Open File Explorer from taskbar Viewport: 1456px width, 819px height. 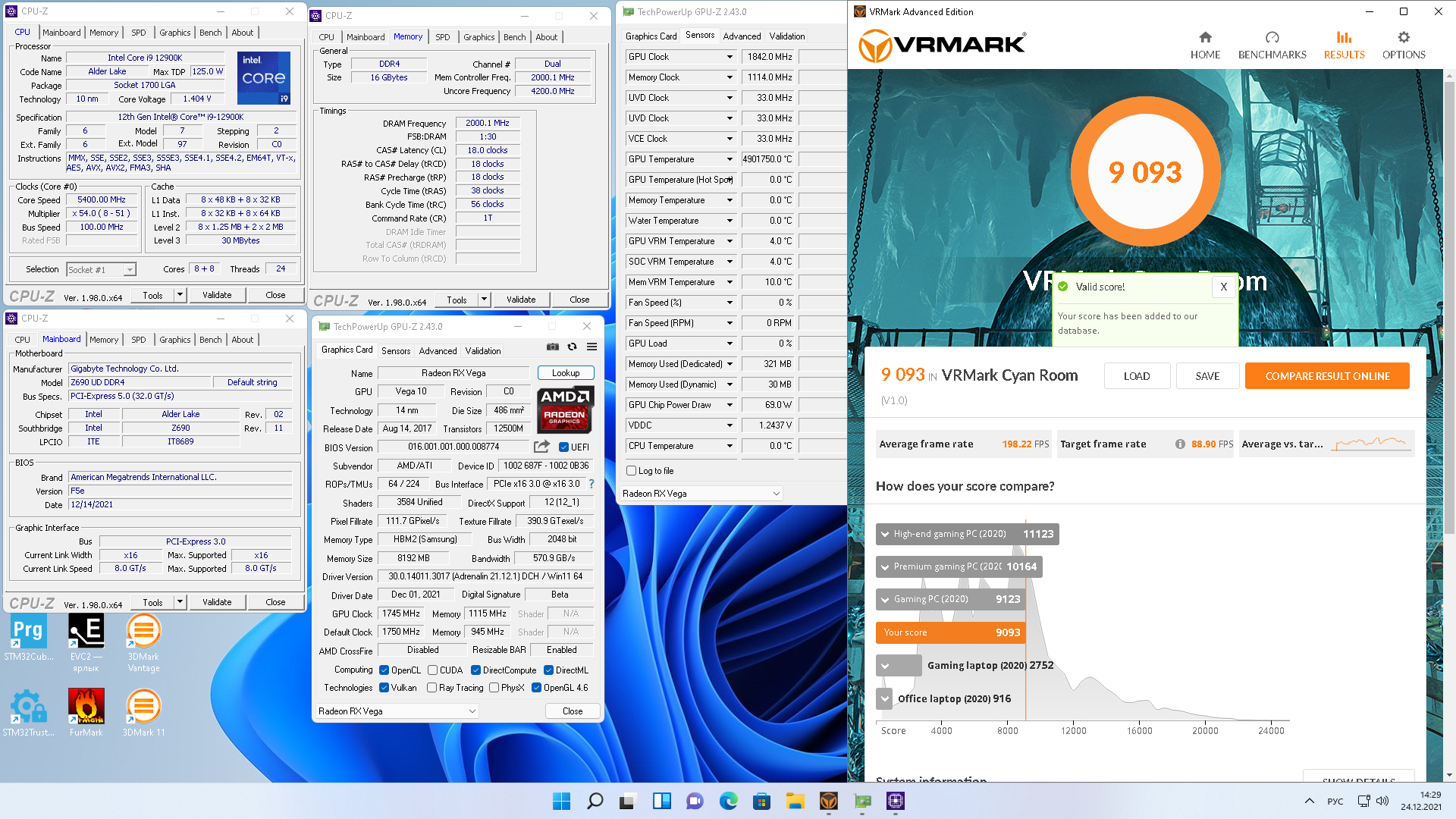click(795, 801)
